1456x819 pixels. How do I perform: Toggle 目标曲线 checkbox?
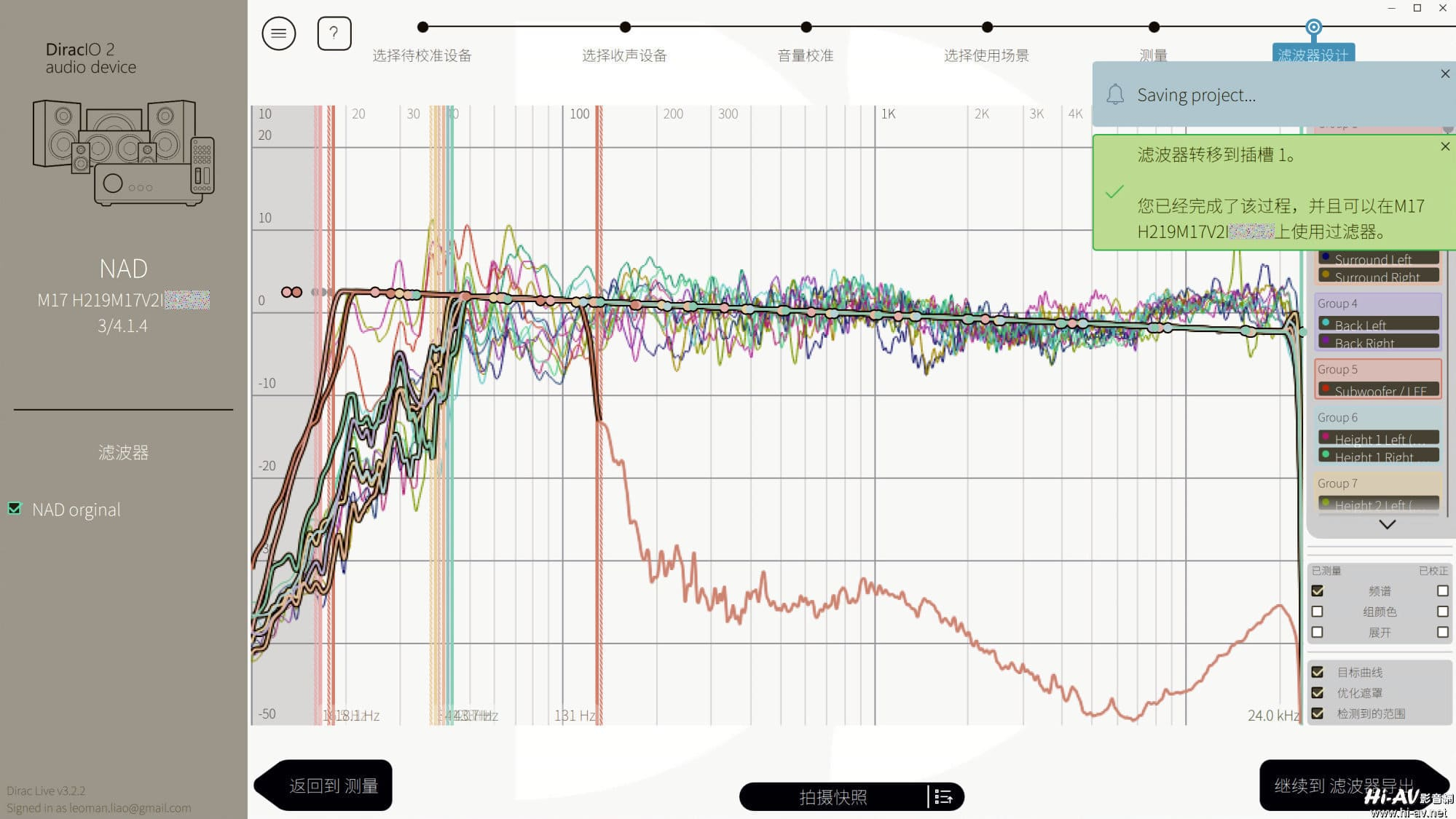click(x=1317, y=672)
